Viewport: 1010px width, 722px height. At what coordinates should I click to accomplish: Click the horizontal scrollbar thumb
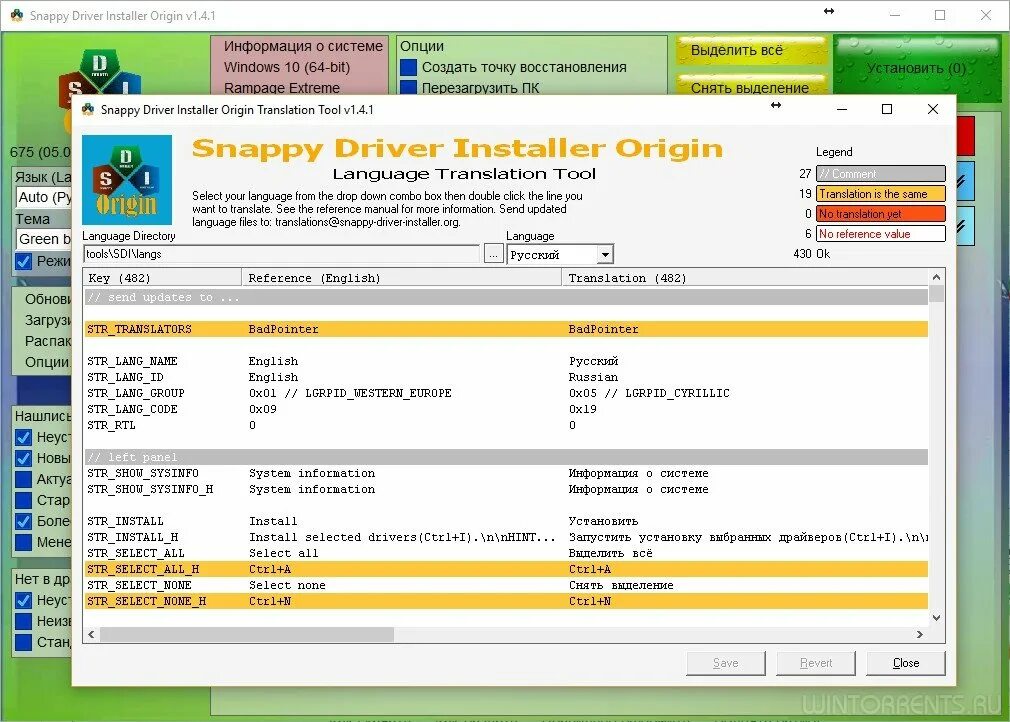(247, 634)
